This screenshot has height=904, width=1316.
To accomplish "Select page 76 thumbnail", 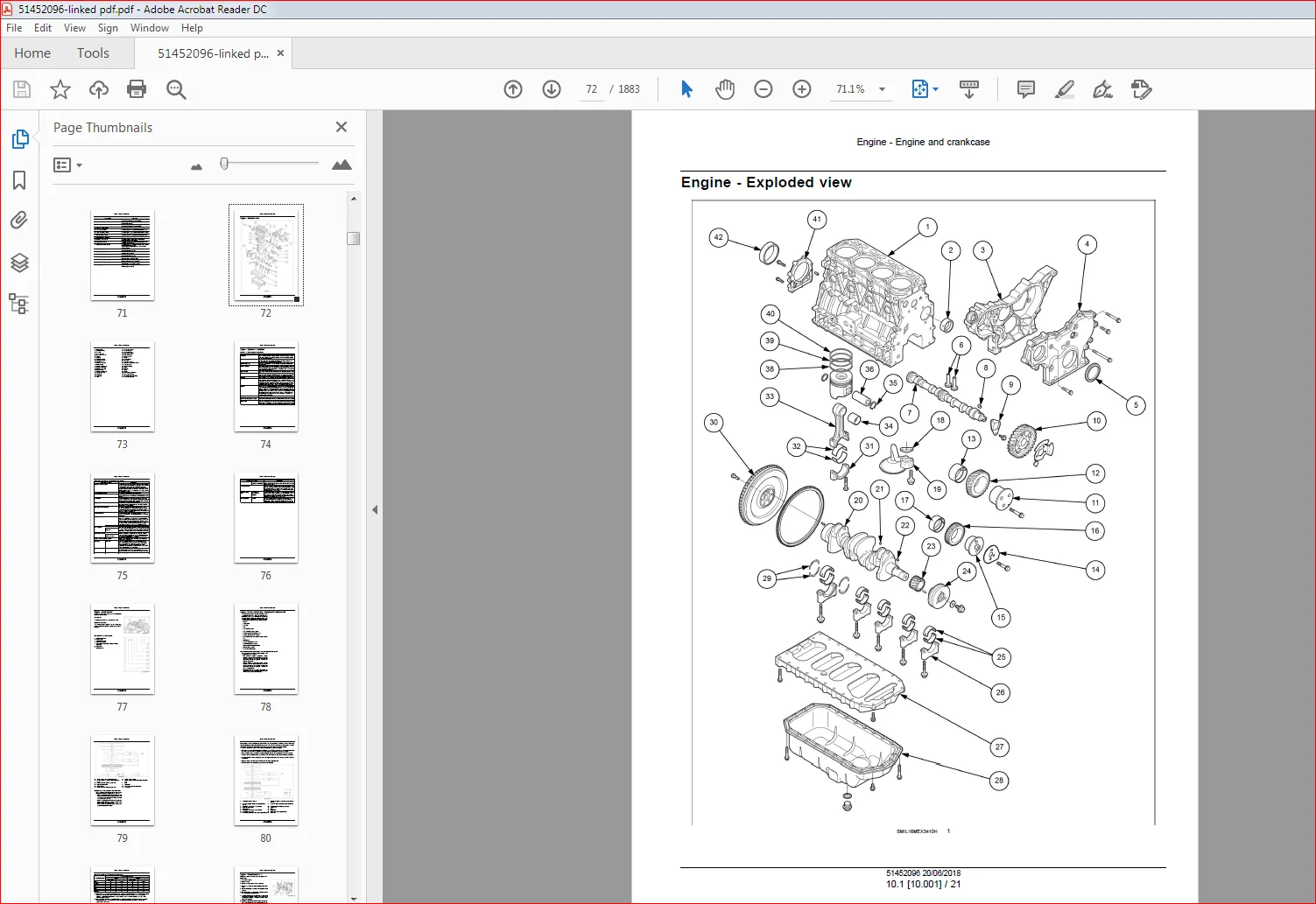I will click(x=266, y=518).
